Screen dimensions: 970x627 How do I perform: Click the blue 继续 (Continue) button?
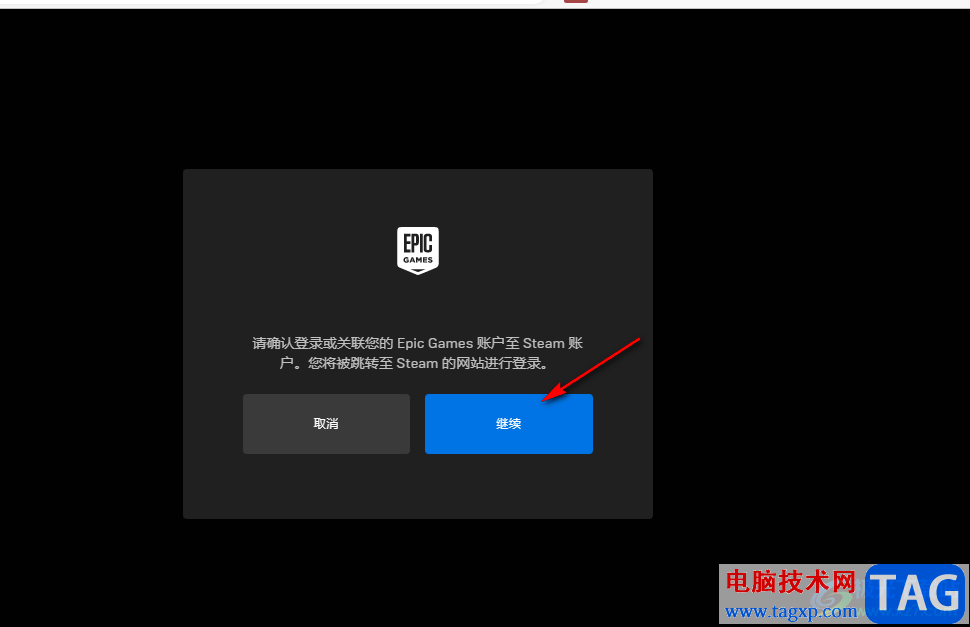coord(509,424)
